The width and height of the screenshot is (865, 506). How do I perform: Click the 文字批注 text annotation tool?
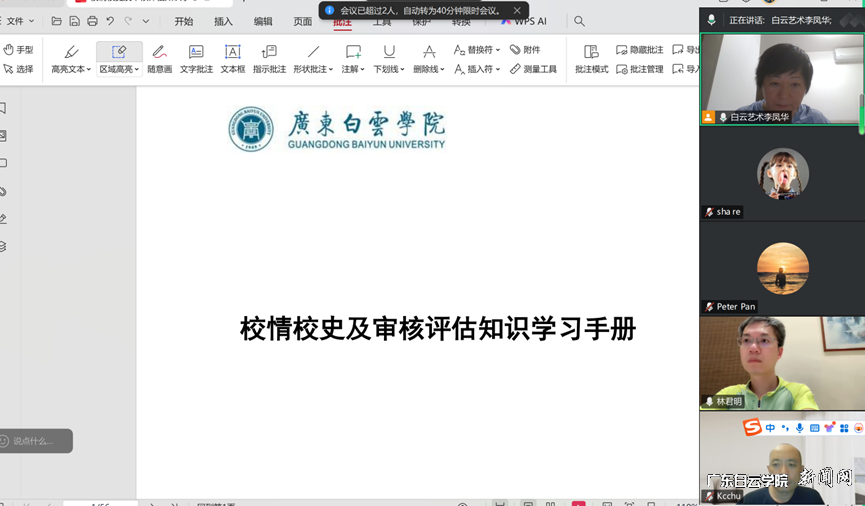196,58
